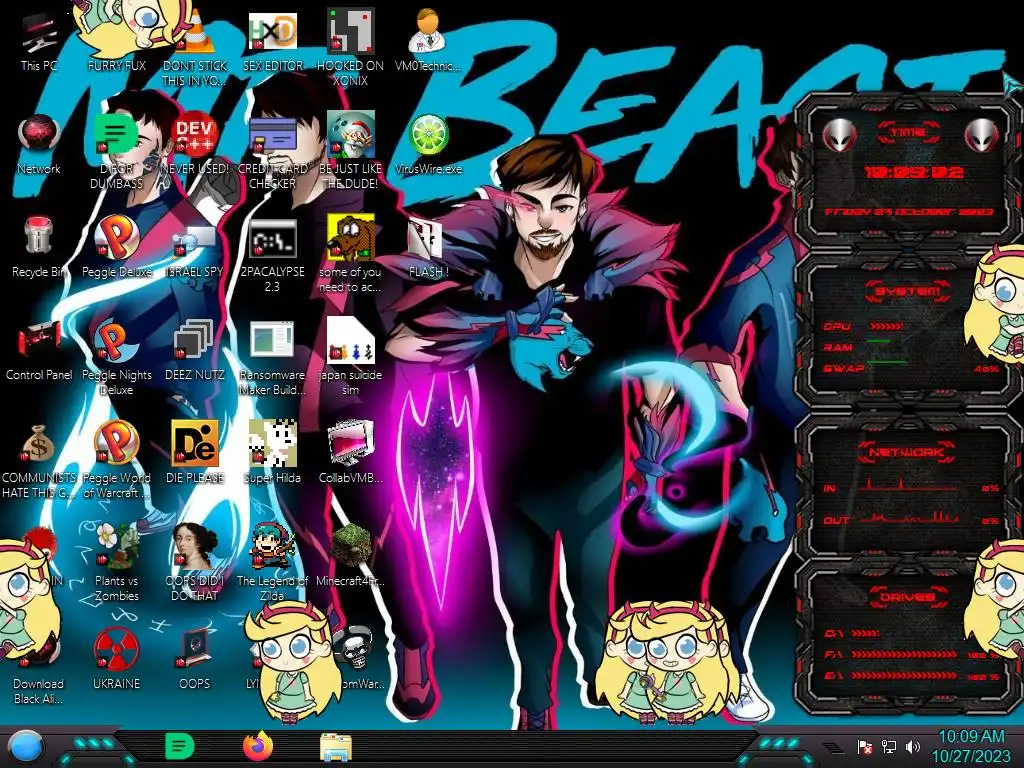1024x768 pixels.
Task: Click the E:\ drive usage bar
Action: pyautogui.click(x=905, y=676)
